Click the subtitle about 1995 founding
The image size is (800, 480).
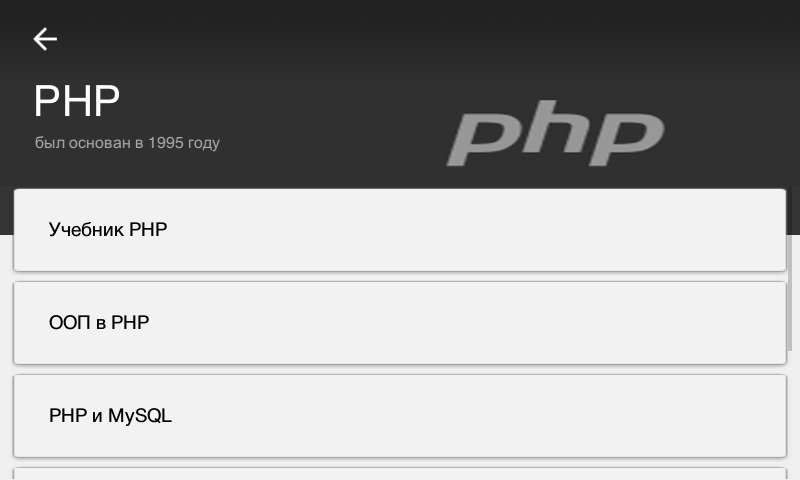point(127,143)
